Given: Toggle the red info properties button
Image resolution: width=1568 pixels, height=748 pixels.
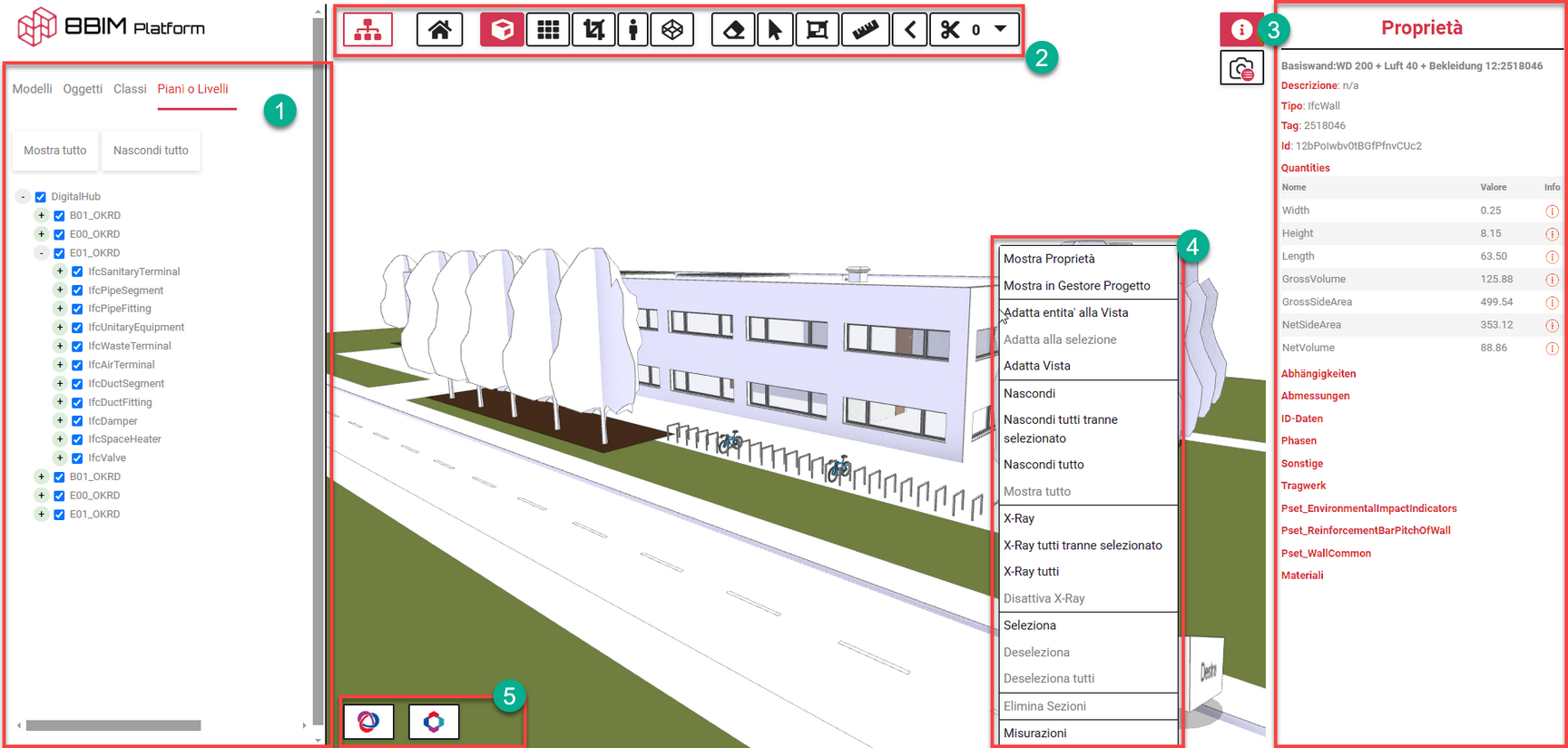Looking at the screenshot, I should [1241, 30].
